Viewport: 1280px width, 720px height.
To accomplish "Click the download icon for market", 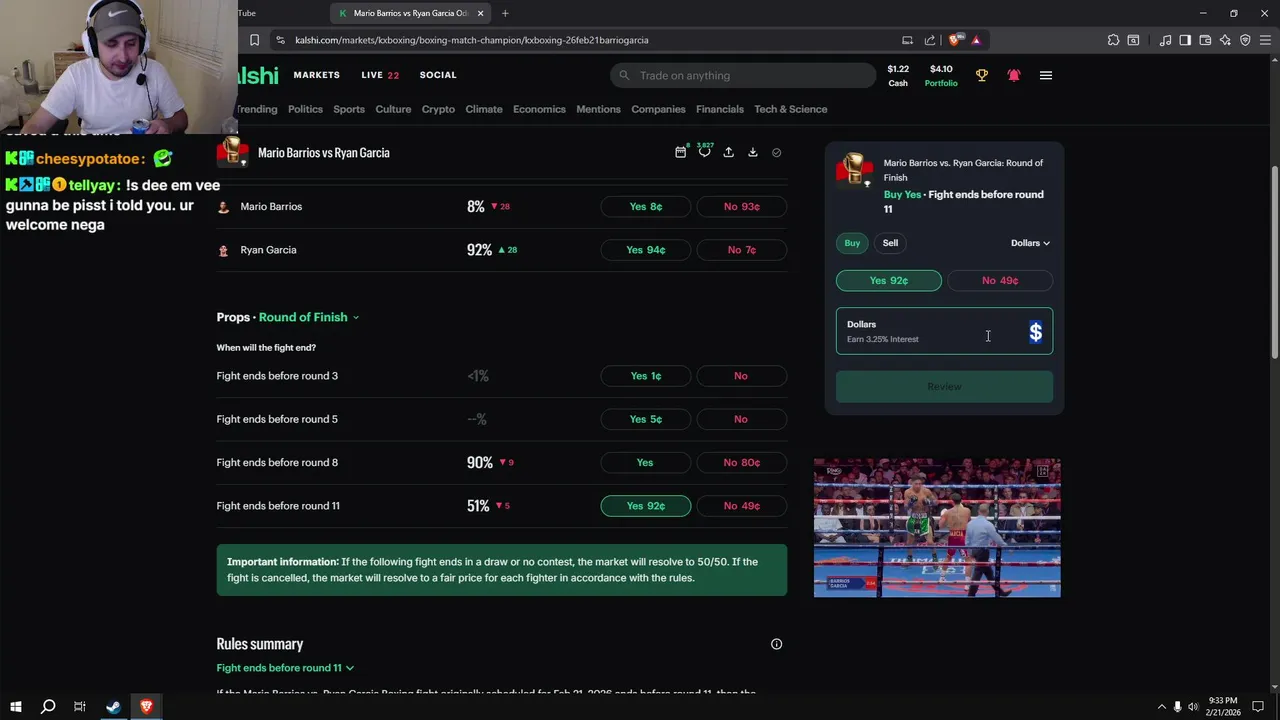I will tap(753, 152).
